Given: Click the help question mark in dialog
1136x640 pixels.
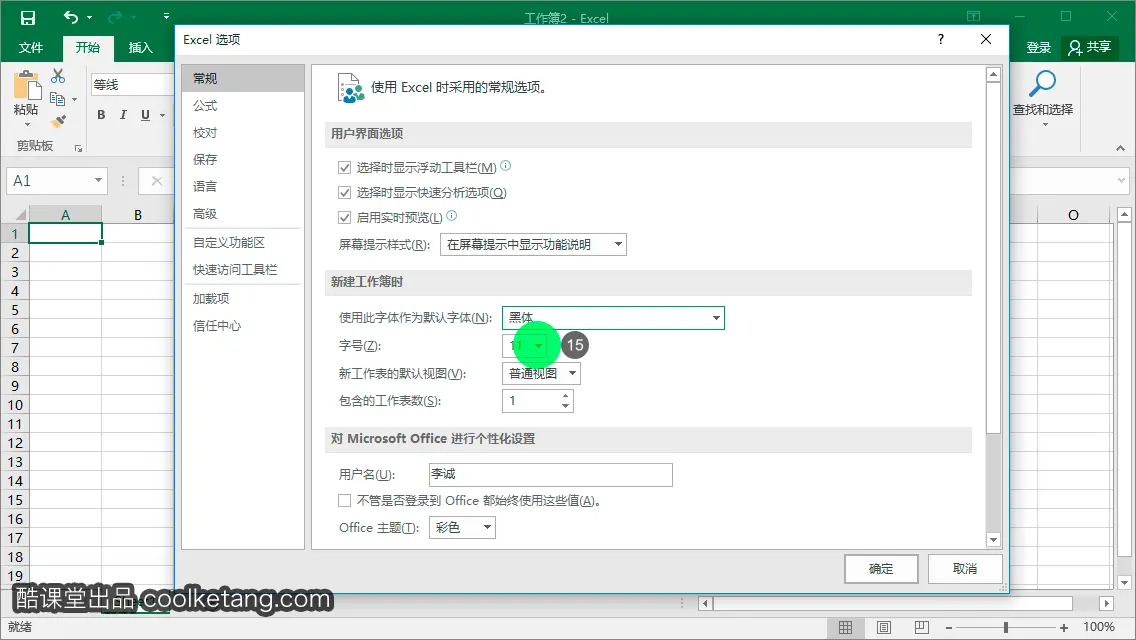Looking at the screenshot, I should [x=940, y=39].
